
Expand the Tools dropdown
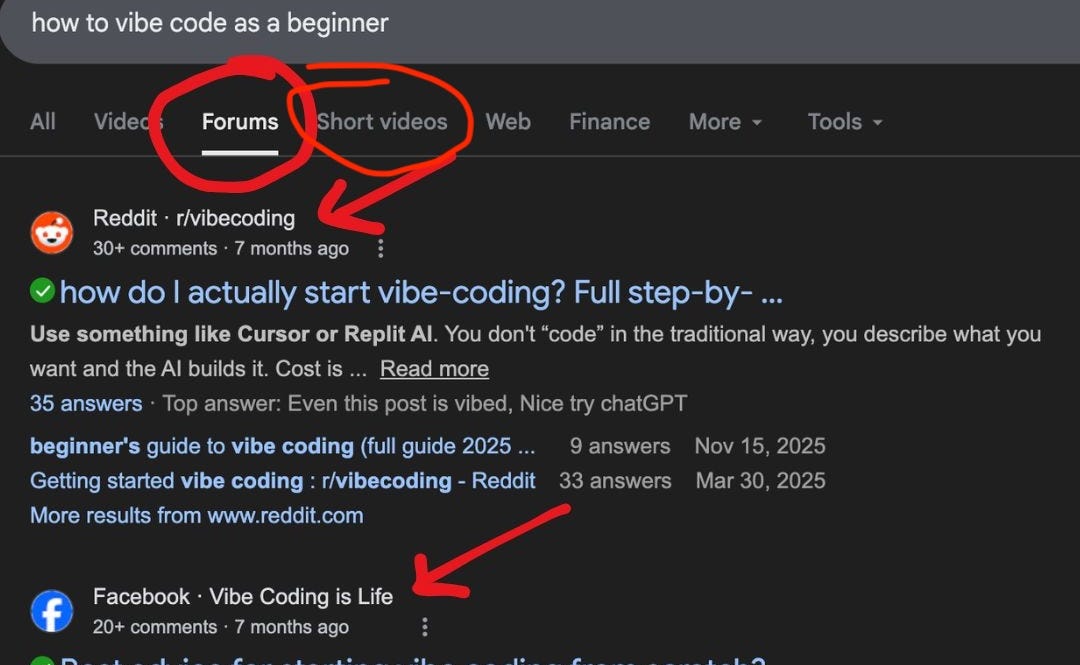844,122
